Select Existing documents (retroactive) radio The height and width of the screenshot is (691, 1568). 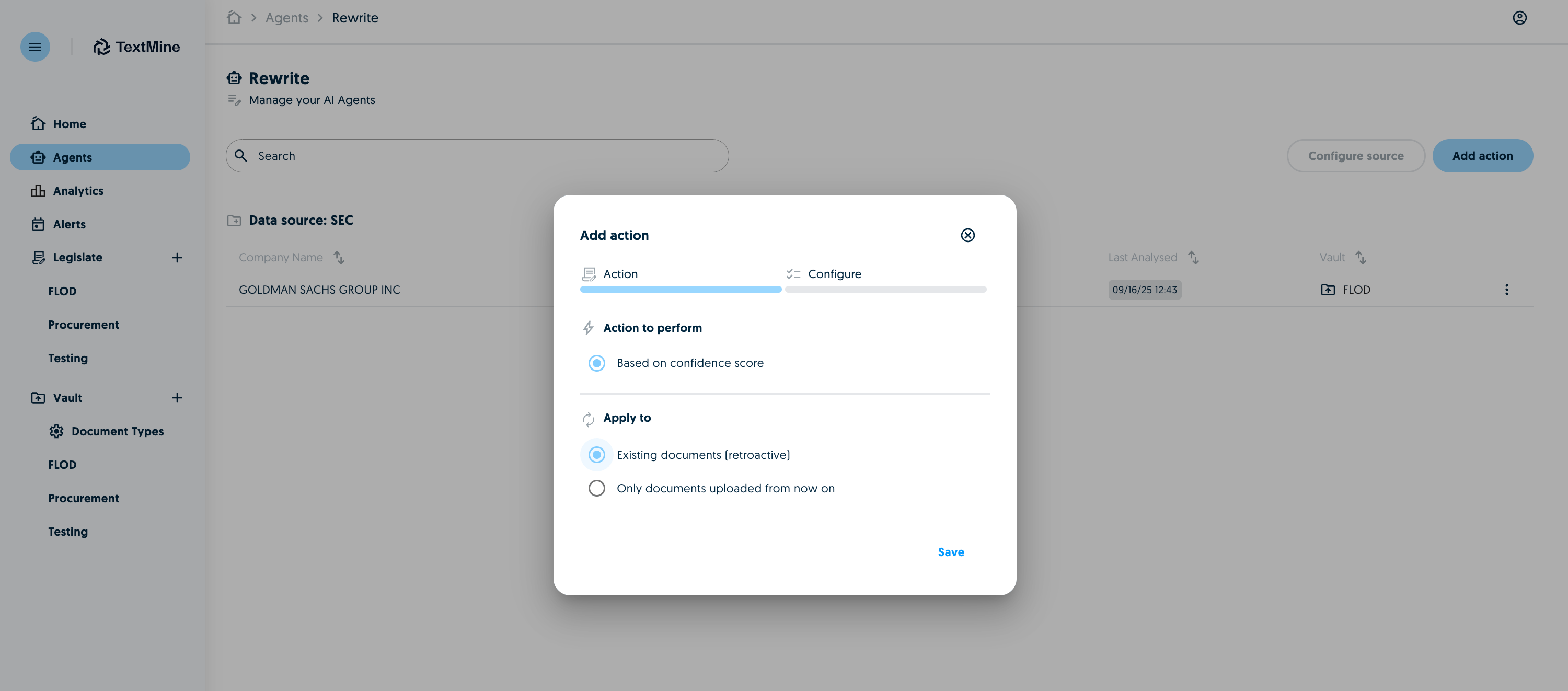tap(596, 455)
